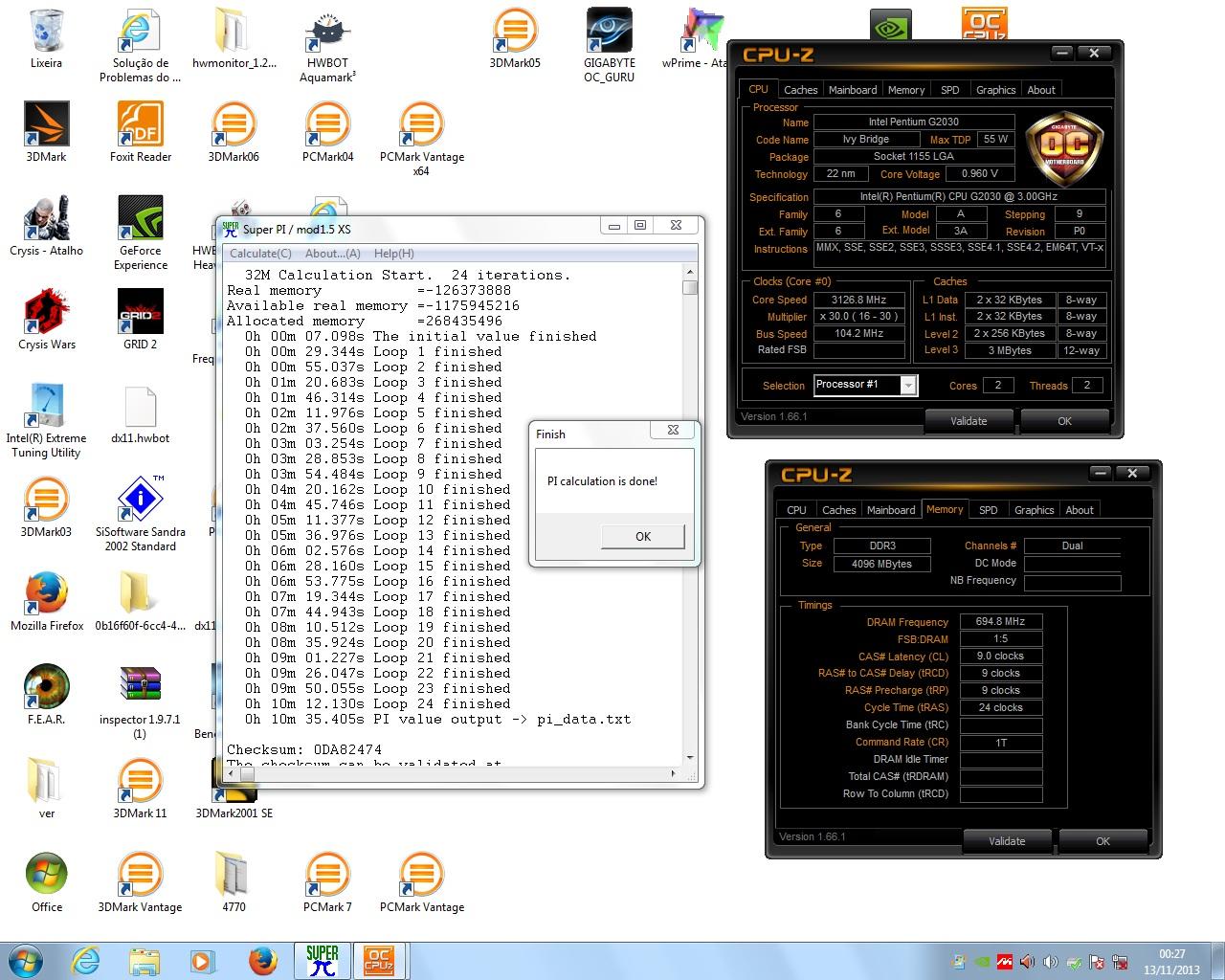
Task: Click Super PI vertical scrollbar down arrow
Action: [690, 757]
